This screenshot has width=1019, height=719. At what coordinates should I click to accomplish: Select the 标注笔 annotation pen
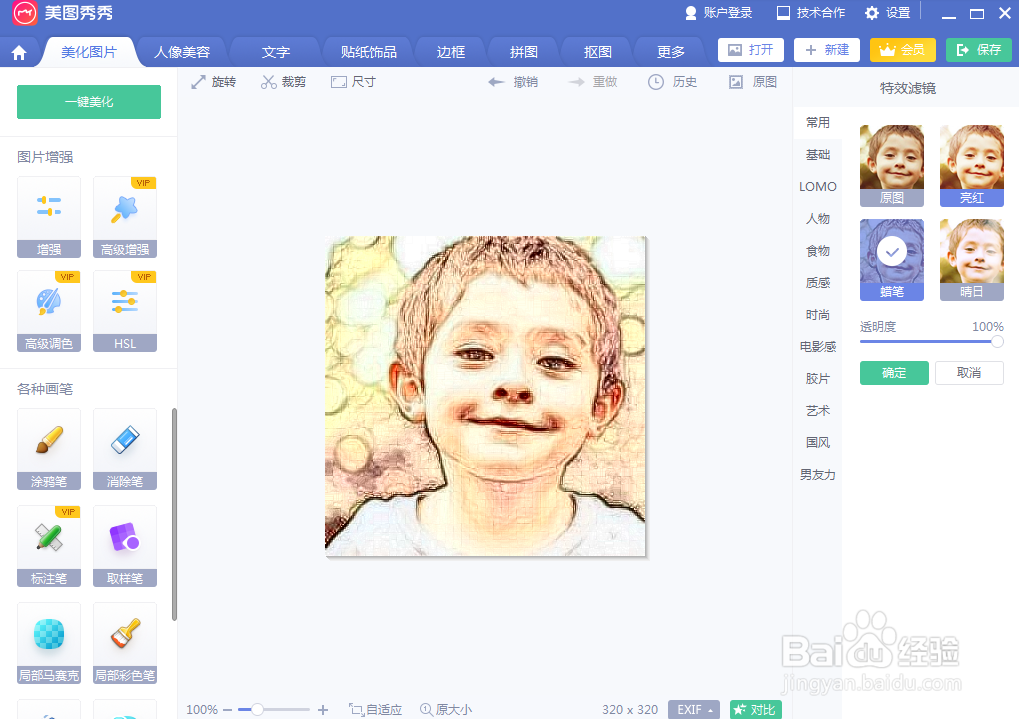(49, 546)
